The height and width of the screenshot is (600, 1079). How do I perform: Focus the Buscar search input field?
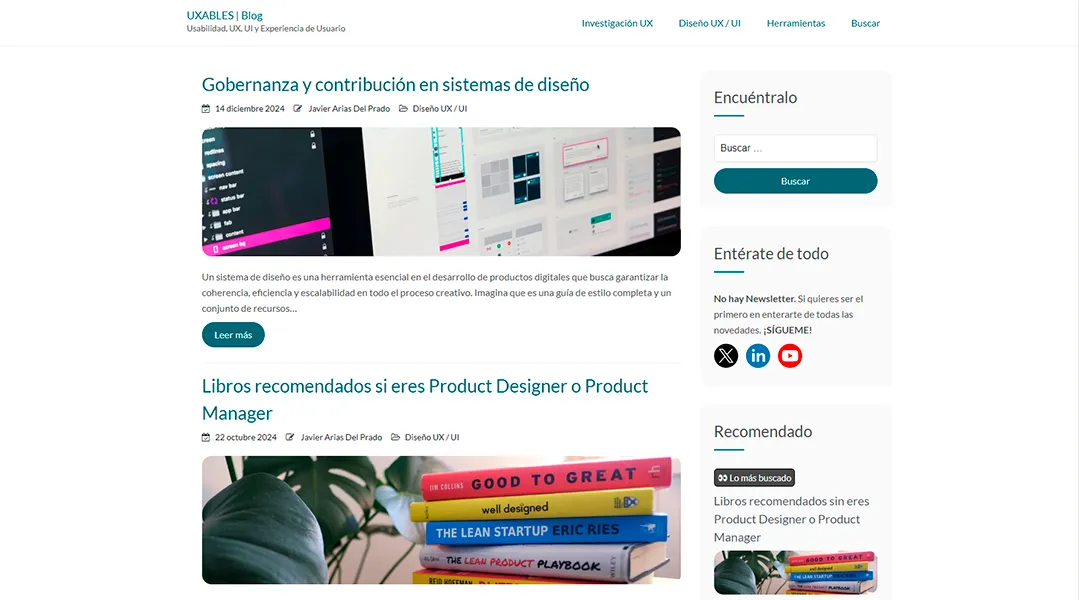pyautogui.click(x=795, y=148)
